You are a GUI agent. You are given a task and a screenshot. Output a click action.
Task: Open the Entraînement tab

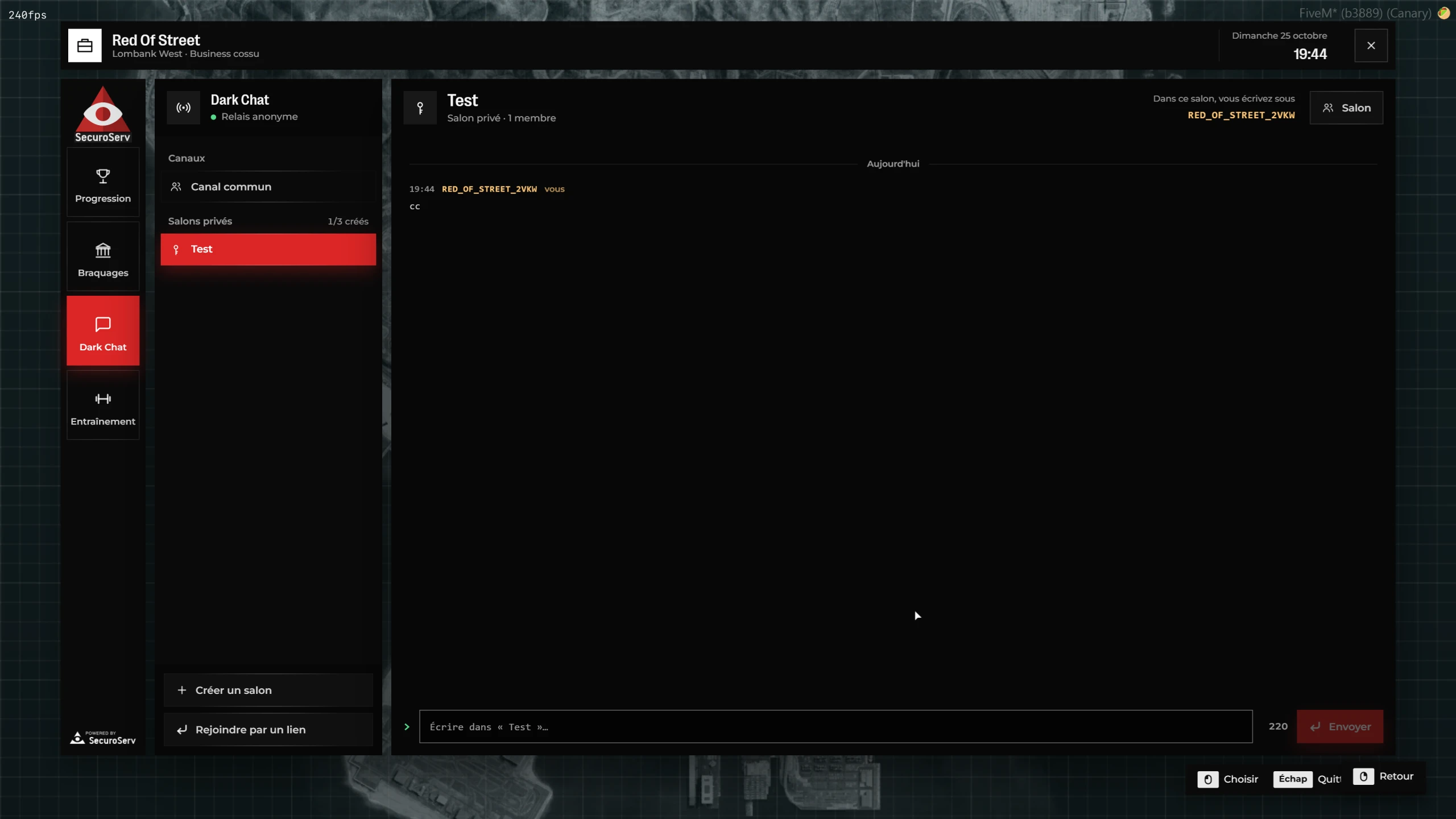tap(103, 405)
